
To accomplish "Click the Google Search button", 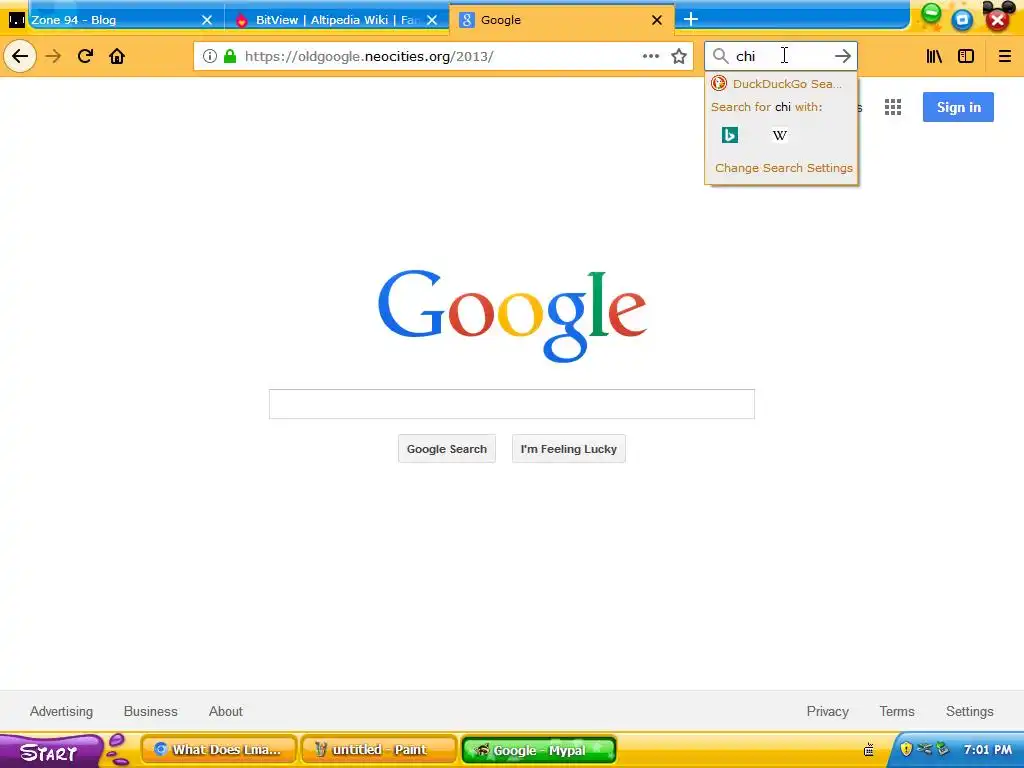I will tap(447, 449).
